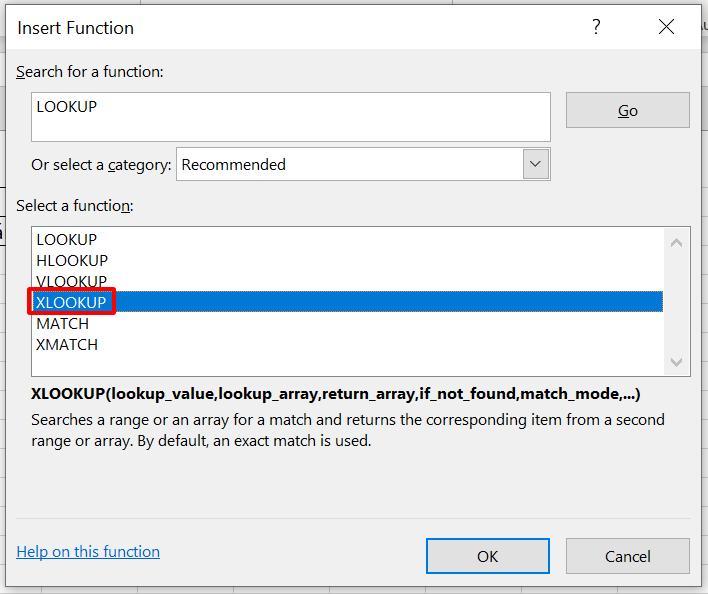Click the Recommended category combo box text
Screen dimensions: 708x594
tap(350, 165)
